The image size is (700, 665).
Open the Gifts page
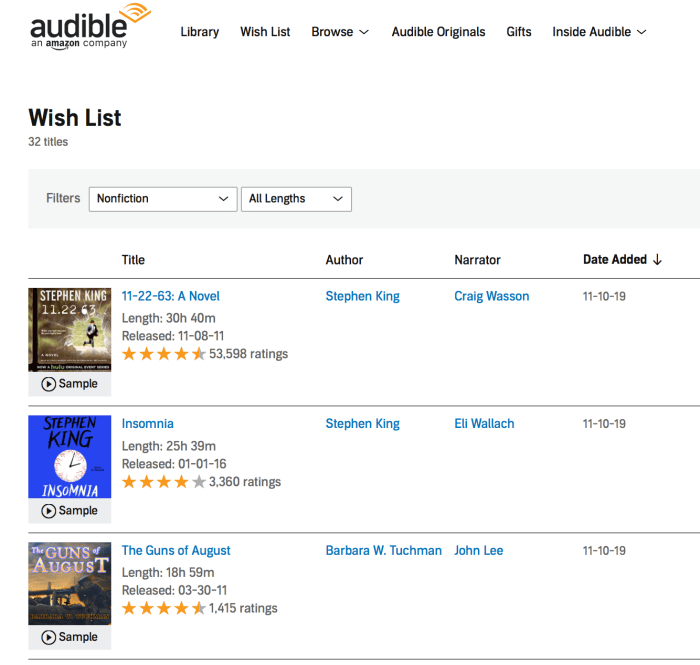(519, 32)
